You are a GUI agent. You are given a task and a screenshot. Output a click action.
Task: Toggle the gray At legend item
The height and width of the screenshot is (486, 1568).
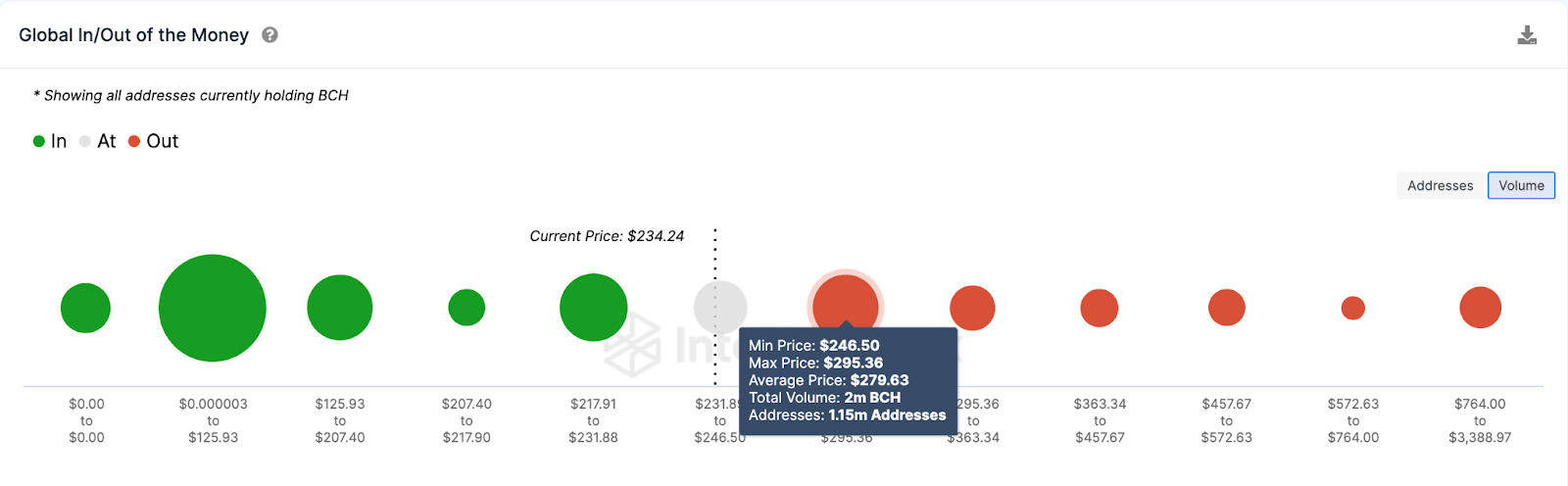click(98, 141)
